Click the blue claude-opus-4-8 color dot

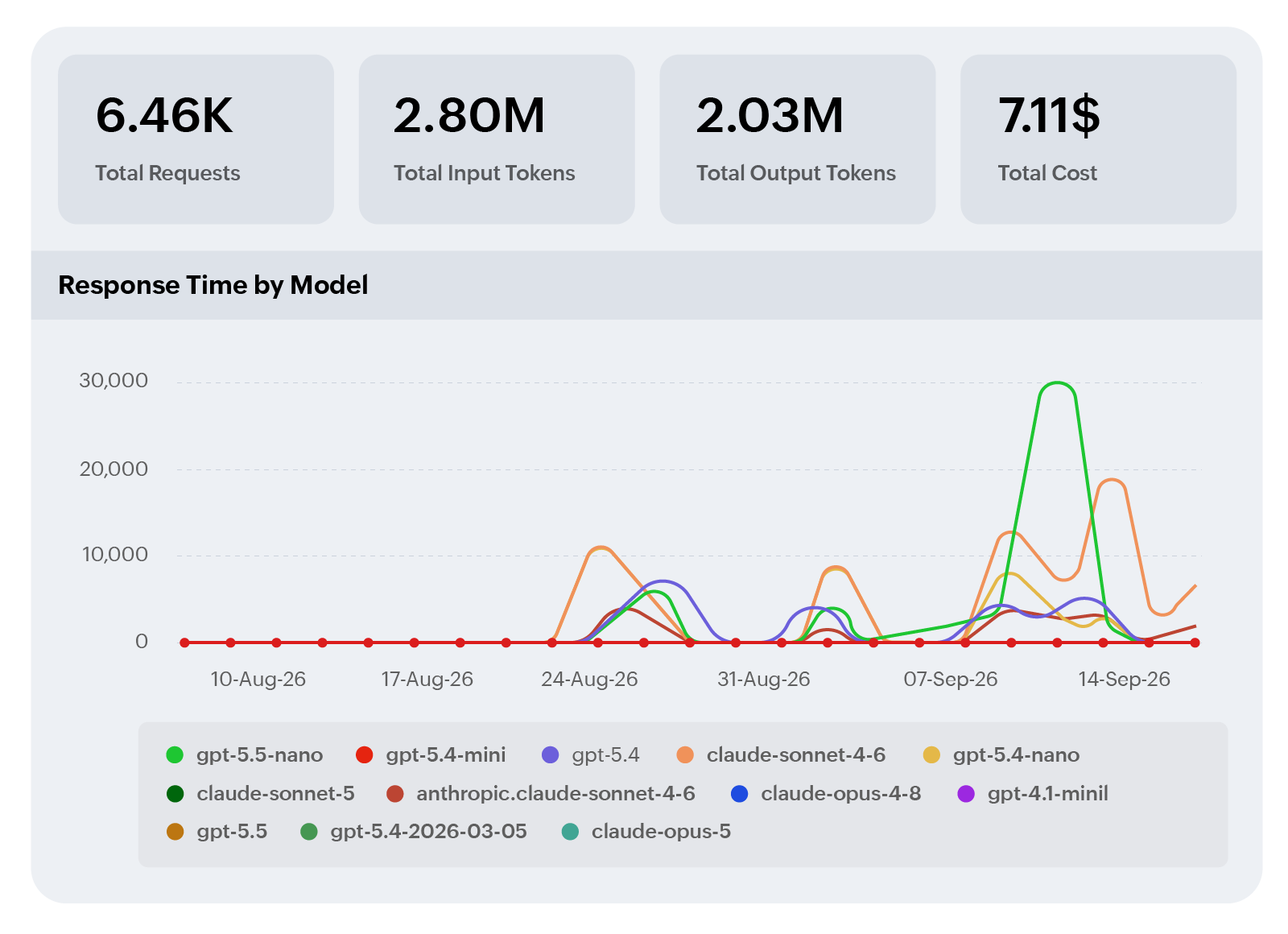(x=739, y=794)
